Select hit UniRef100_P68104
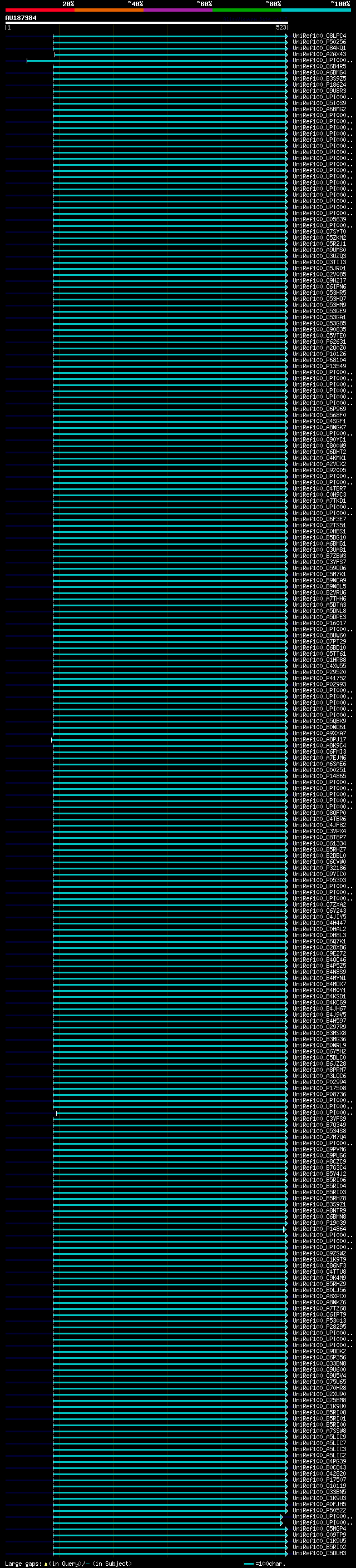The width and height of the screenshot is (356, 1568). tap(319, 360)
